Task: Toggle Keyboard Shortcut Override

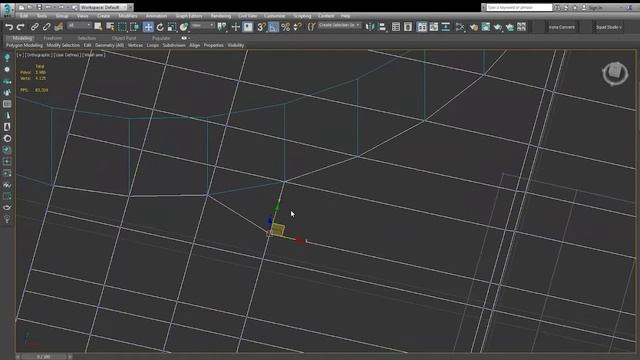Action: point(248,27)
